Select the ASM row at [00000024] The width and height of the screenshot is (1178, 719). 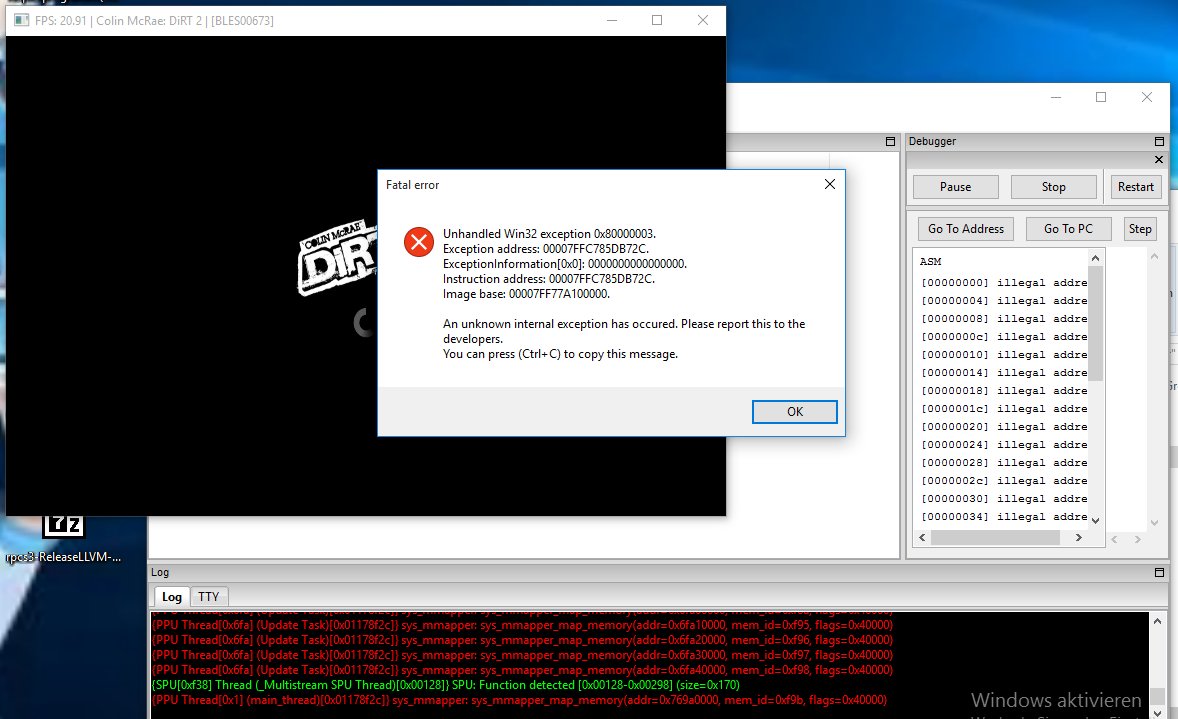[x=1004, y=445]
